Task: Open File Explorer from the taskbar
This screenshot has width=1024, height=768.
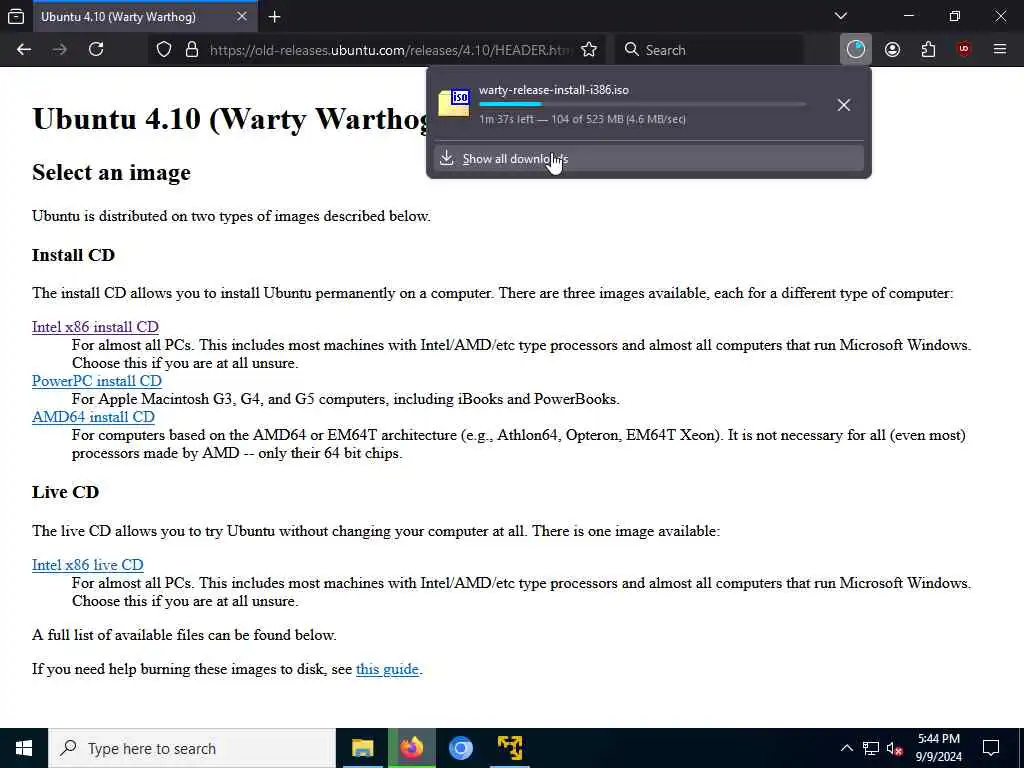Action: 362,748
